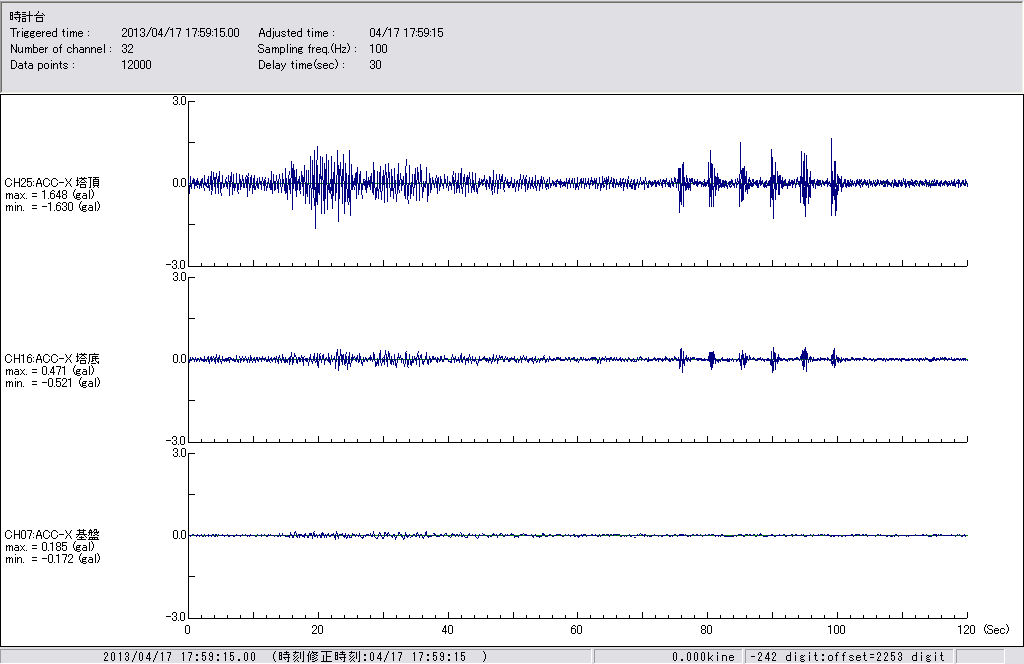Select the Data points value 12000
The height and width of the screenshot is (664, 1024).
[x=136, y=65]
